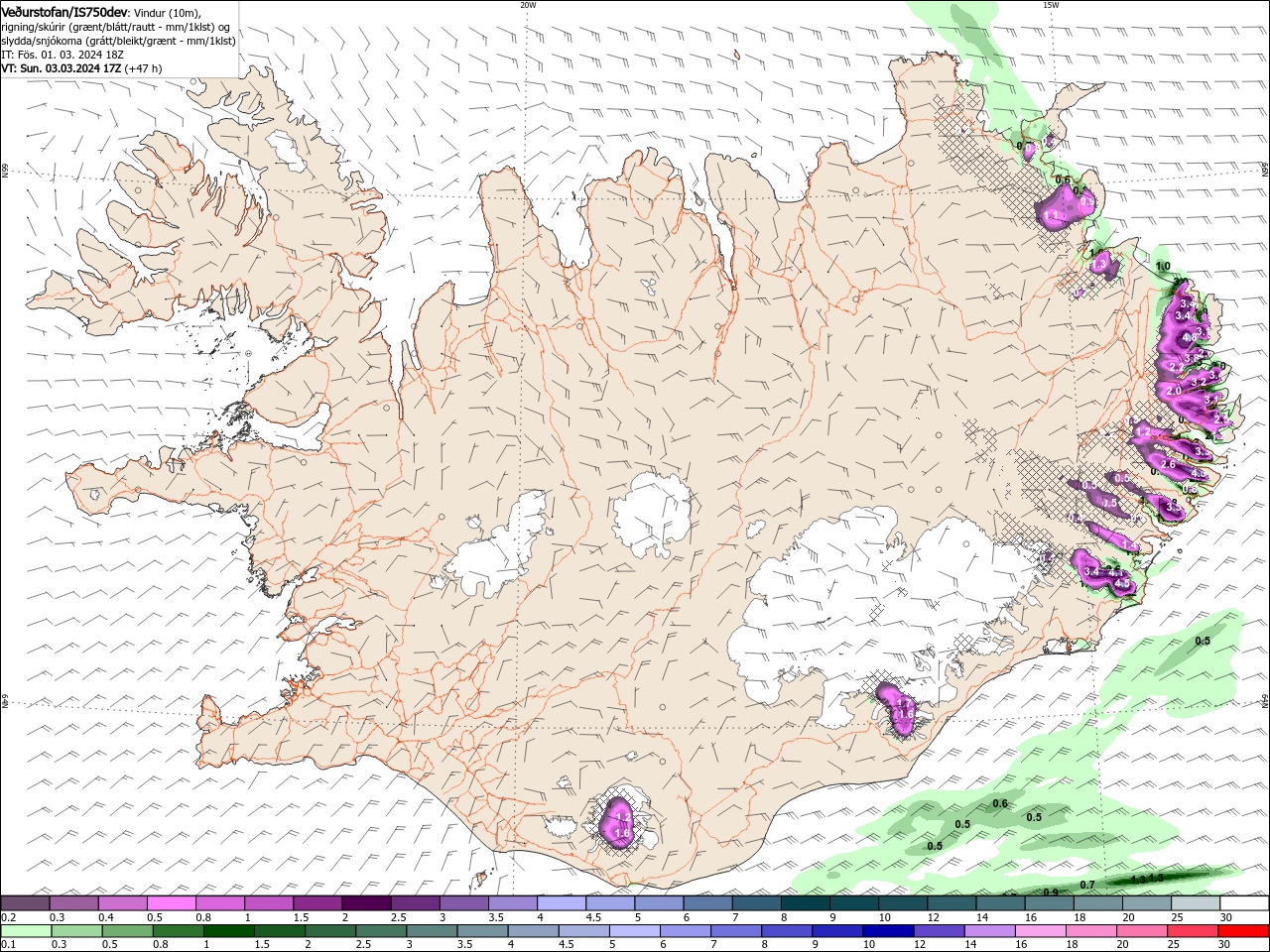Click the palest green first swatch of the rain legend
1270x952 pixels.
(x=27, y=931)
